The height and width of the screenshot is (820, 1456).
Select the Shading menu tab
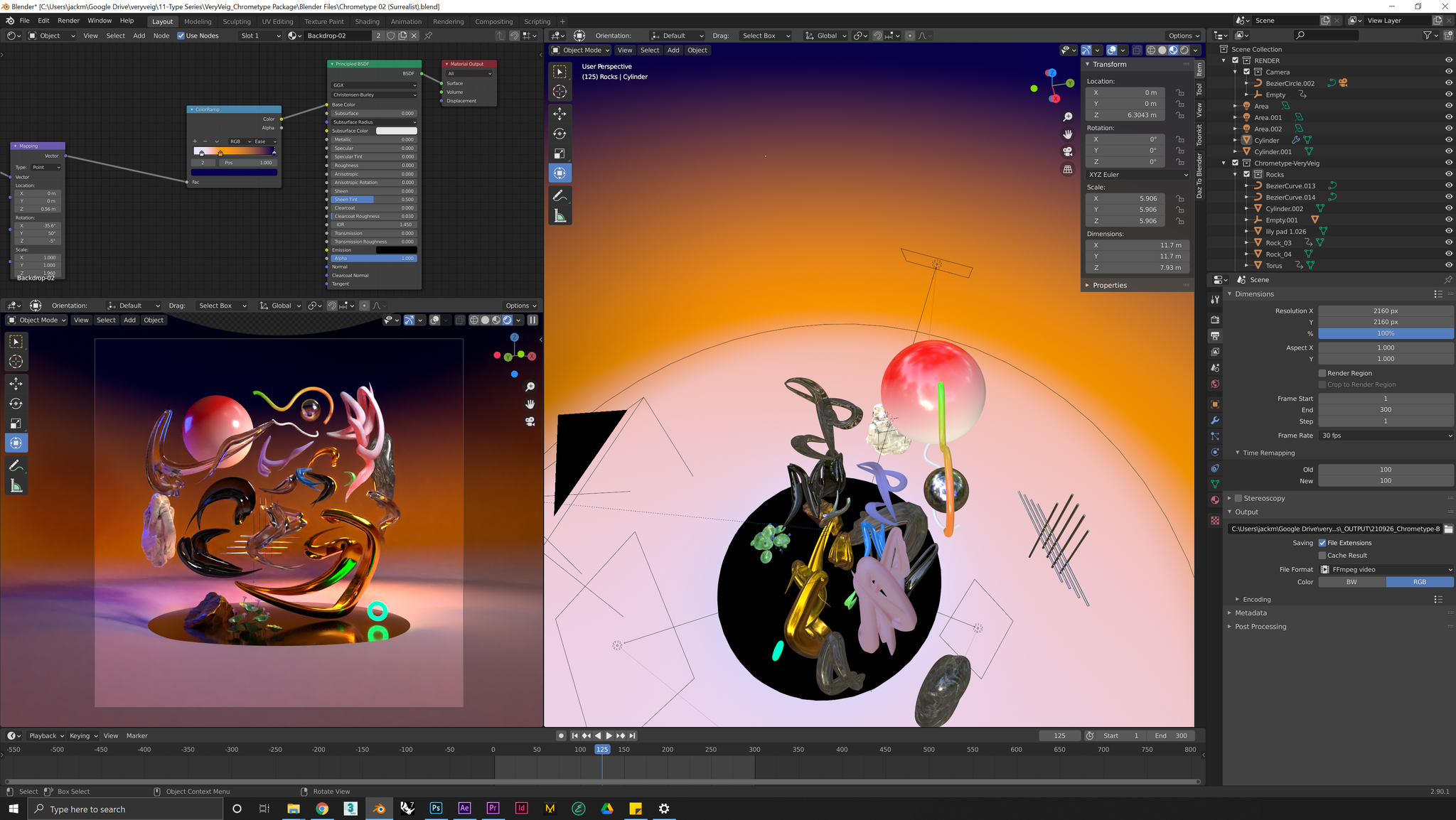point(369,20)
